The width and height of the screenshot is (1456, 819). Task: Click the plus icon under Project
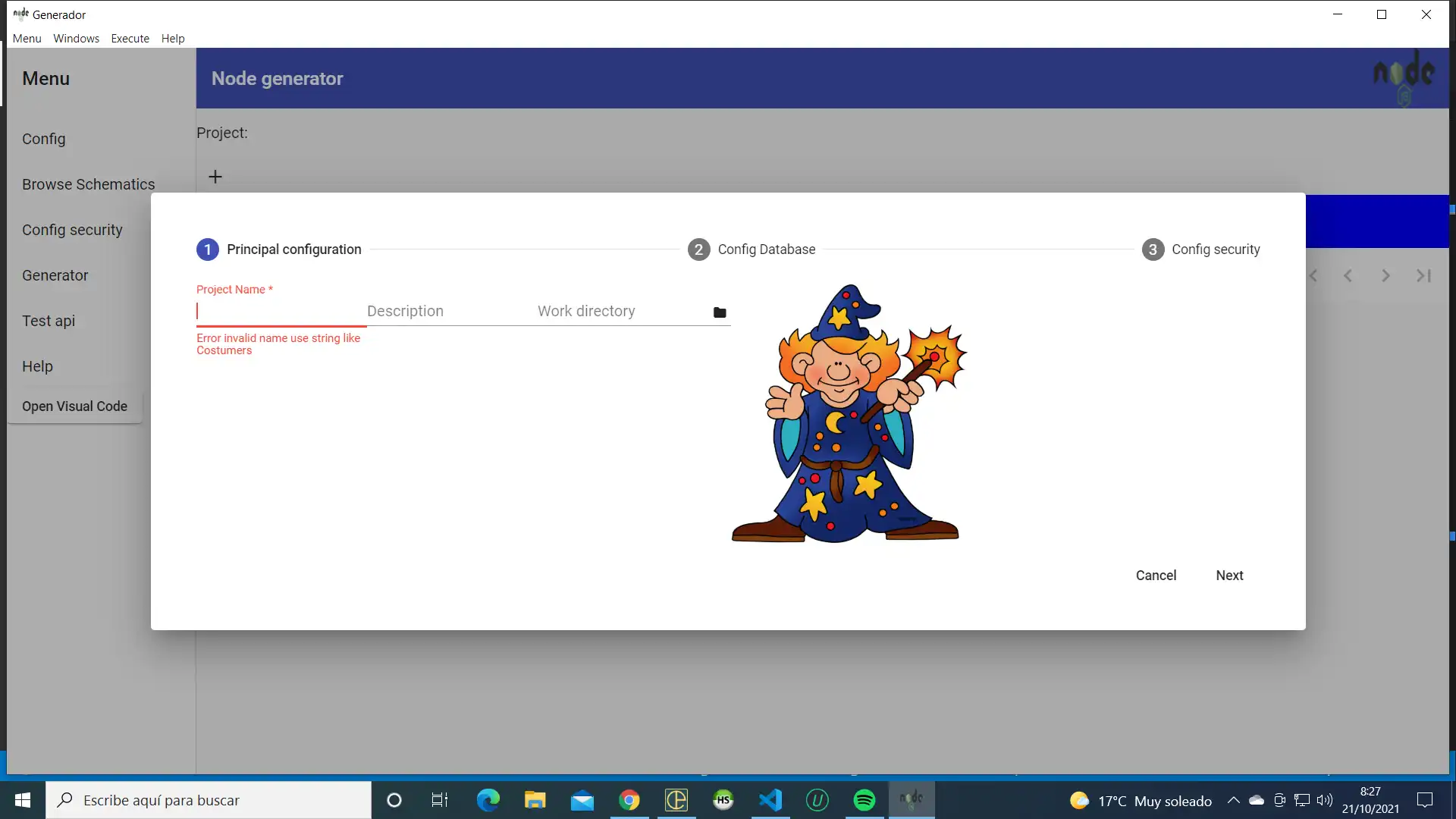(x=215, y=177)
